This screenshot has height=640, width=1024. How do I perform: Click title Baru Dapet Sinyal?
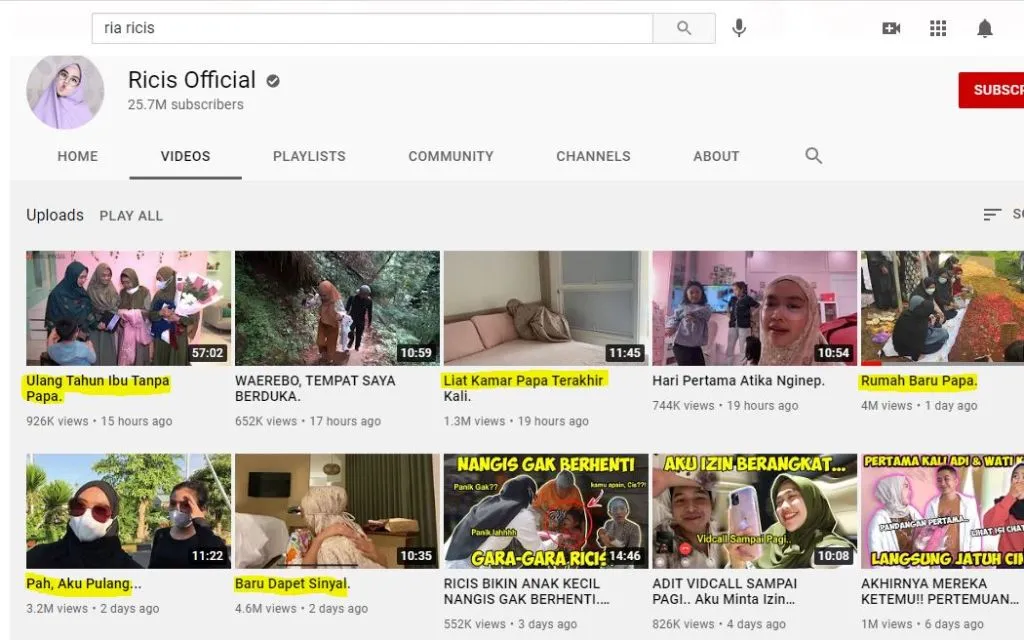point(293,583)
